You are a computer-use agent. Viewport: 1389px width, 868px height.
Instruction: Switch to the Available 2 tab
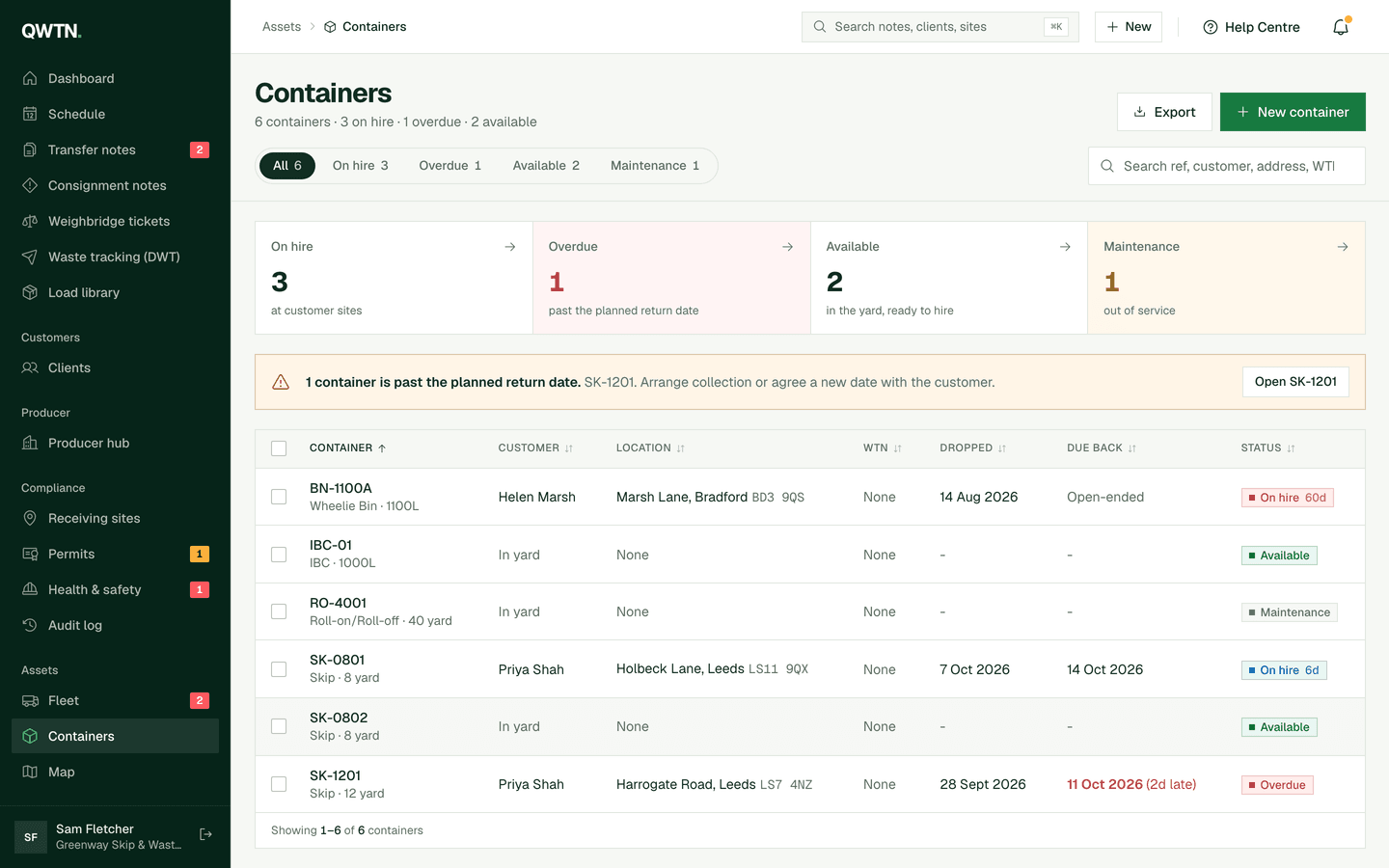[546, 166]
